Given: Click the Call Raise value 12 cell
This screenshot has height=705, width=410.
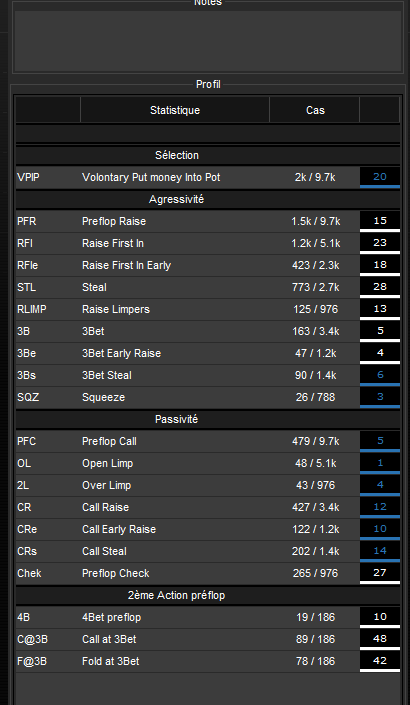Looking at the screenshot, I should 380,507.
